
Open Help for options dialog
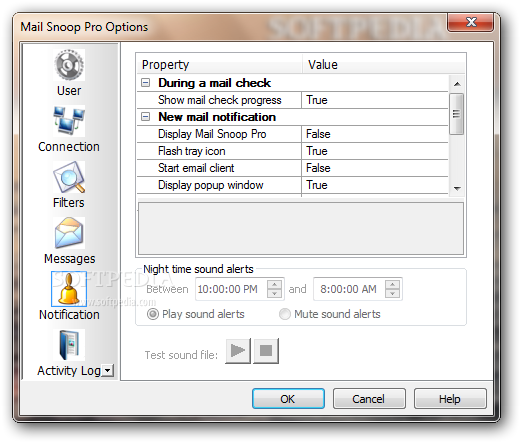pyautogui.click(x=450, y=399)
